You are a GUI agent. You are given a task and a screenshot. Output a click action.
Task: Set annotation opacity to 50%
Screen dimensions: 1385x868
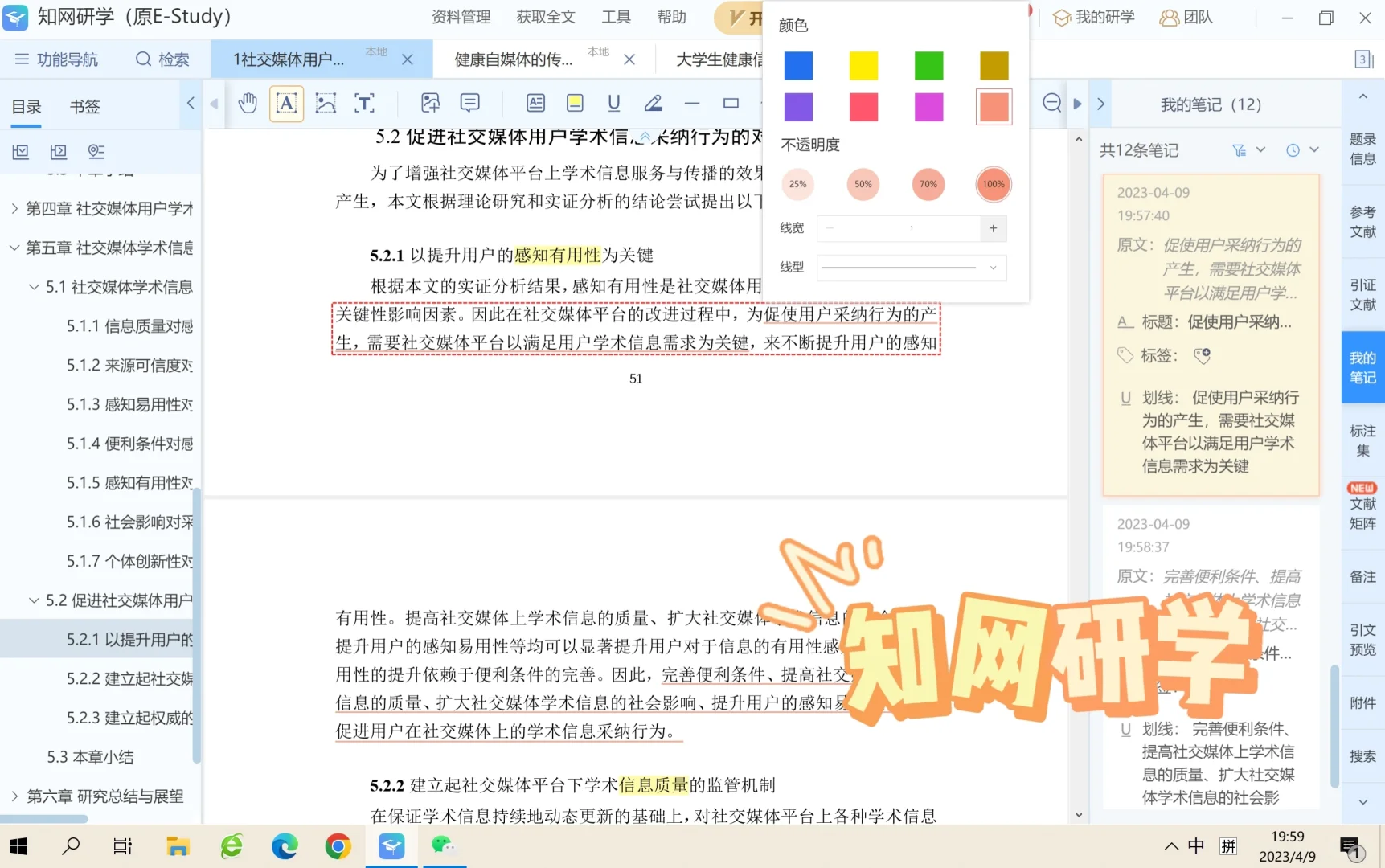pyautogui.click(x=863, y=184)
